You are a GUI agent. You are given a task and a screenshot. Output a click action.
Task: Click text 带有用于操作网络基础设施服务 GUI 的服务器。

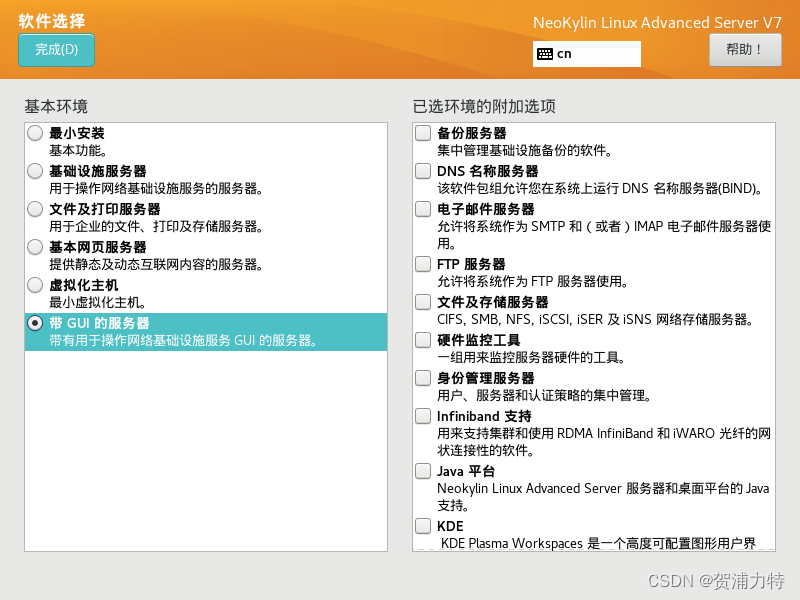pos(183,341)
